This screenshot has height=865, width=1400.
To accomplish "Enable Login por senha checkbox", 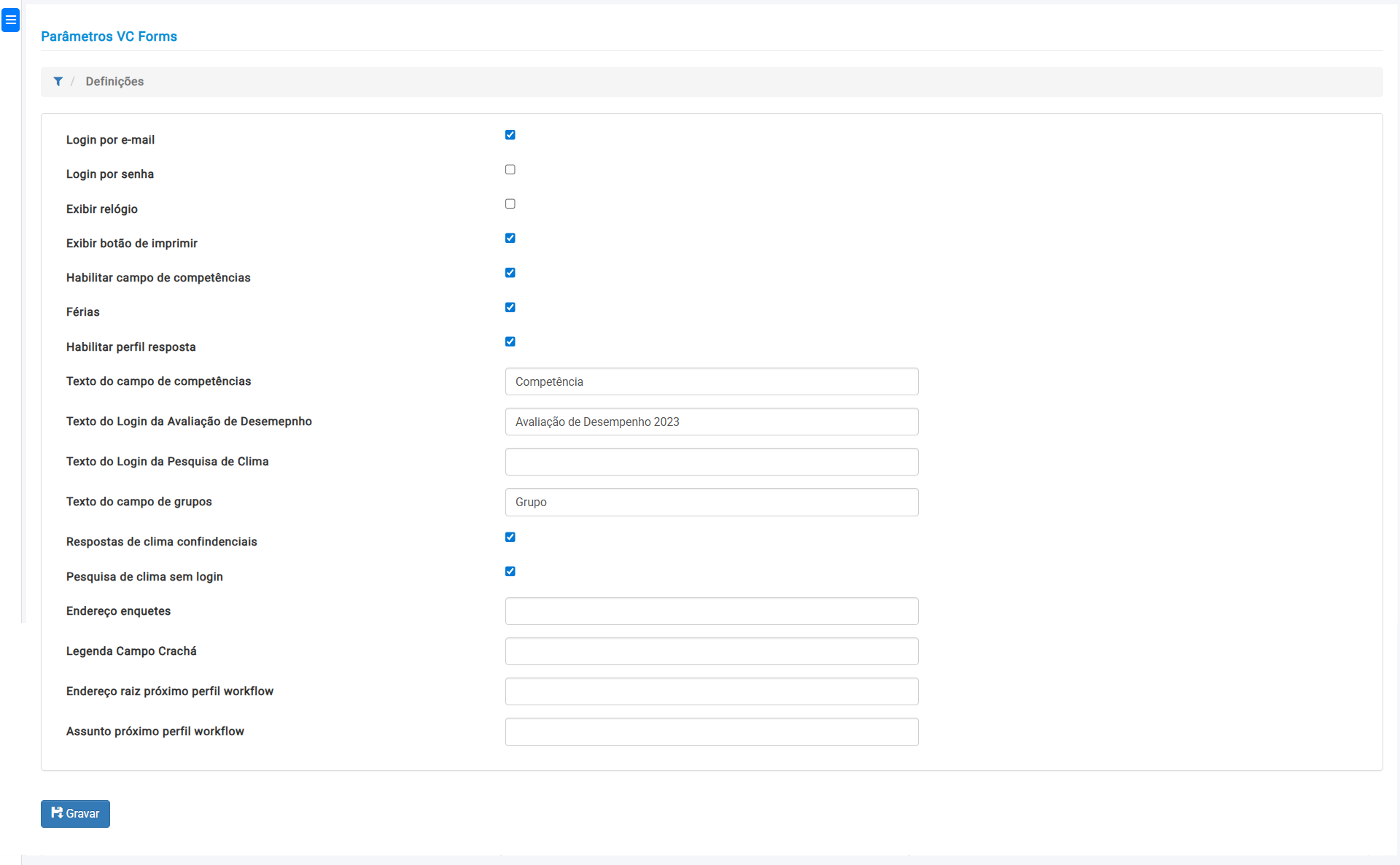I will (x=510, y=169).
